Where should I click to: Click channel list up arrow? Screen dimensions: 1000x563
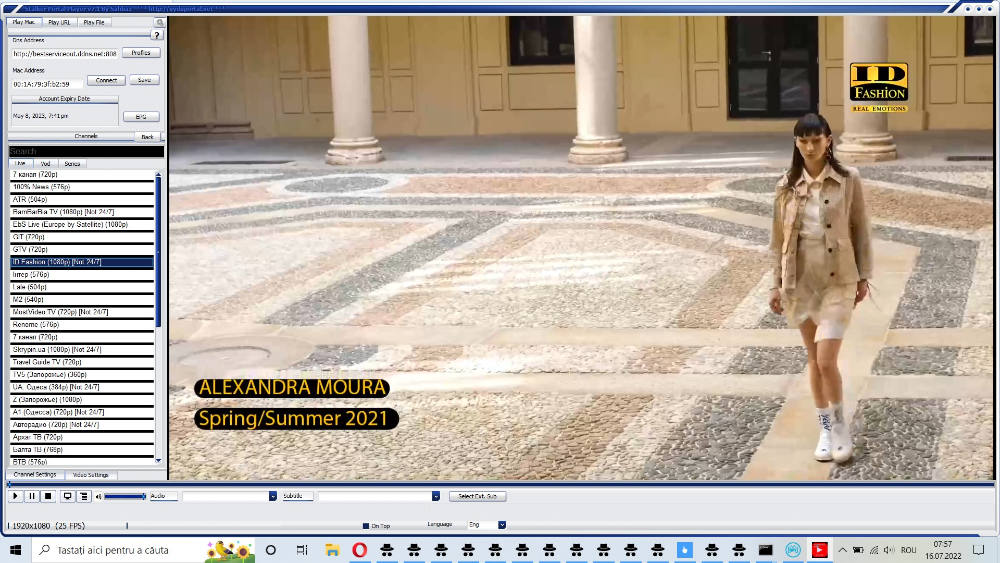click(158, 175)
